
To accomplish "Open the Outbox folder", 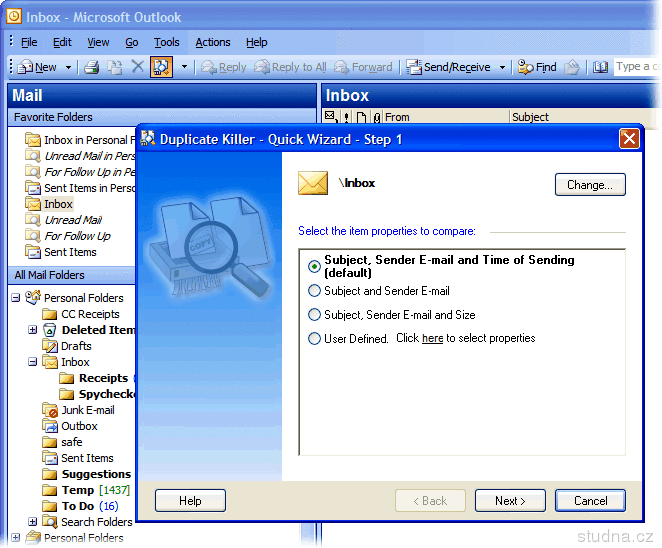I will [70, 426].
